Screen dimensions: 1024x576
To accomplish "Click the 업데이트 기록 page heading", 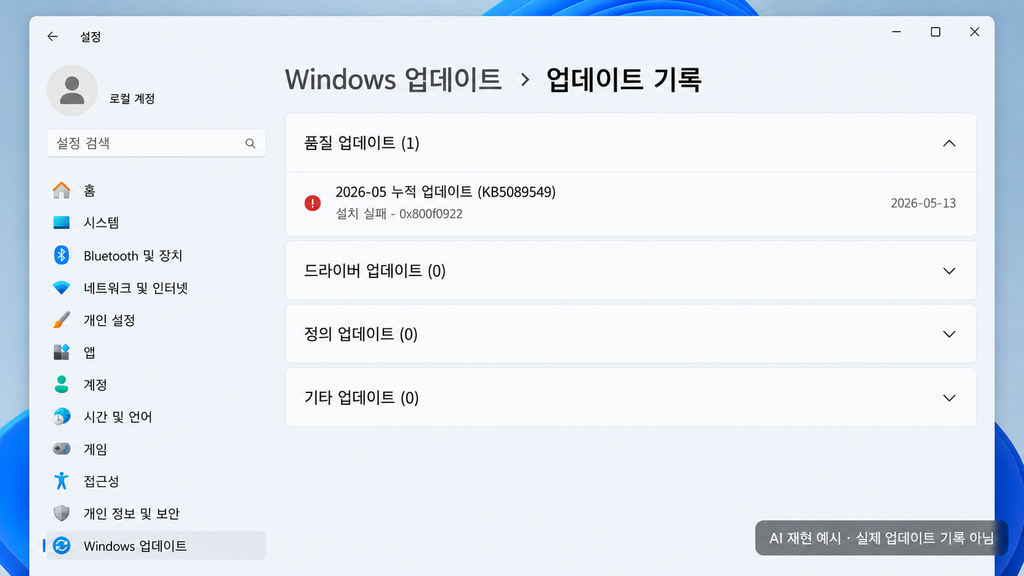I will click(624, 80).
